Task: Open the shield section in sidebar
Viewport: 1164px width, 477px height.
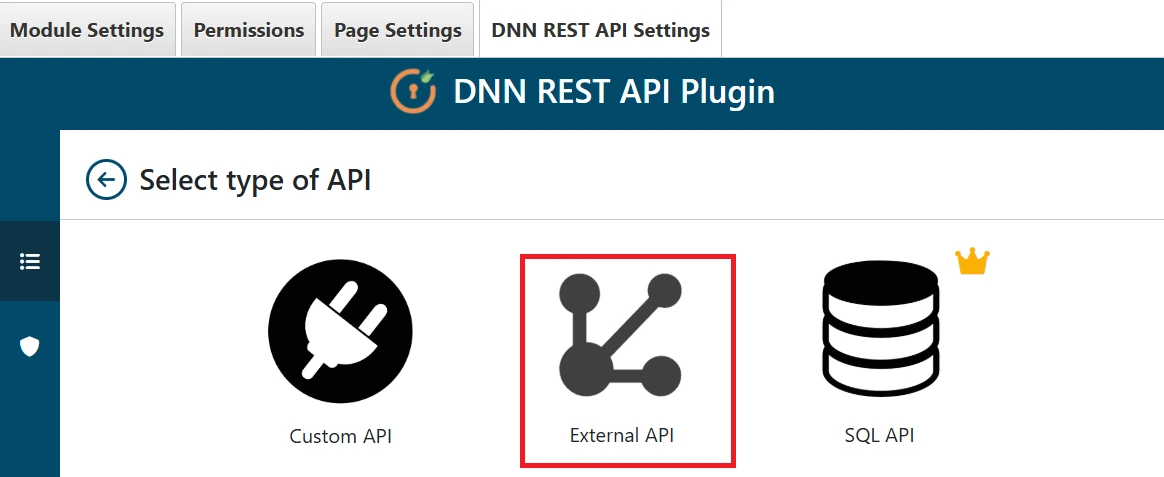Action: coord(30,346)
